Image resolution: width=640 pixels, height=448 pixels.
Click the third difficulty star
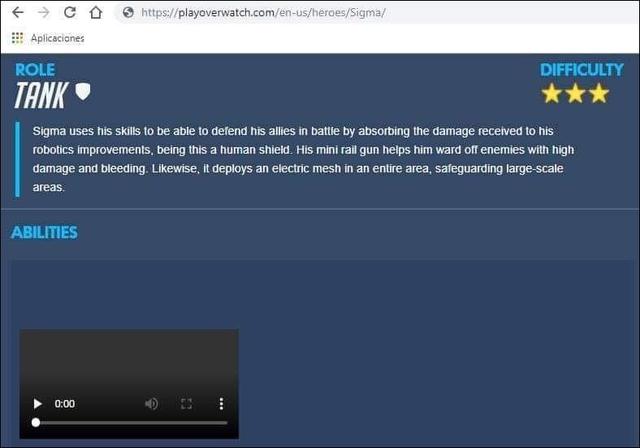[x=599, y=93]
